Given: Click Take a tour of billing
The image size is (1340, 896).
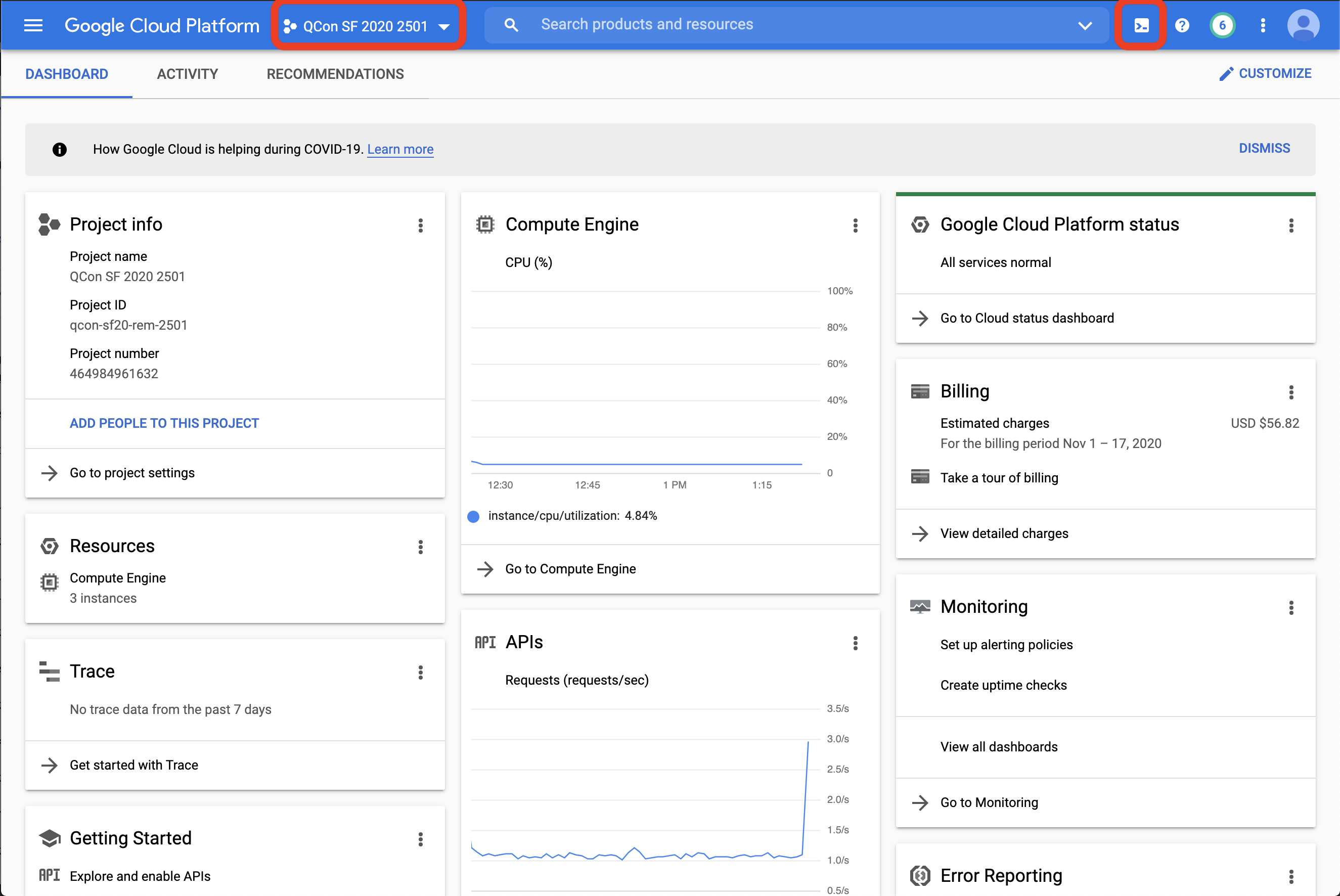Looking at the screenshot, I should pyautogui.click(x=999, y=478).
